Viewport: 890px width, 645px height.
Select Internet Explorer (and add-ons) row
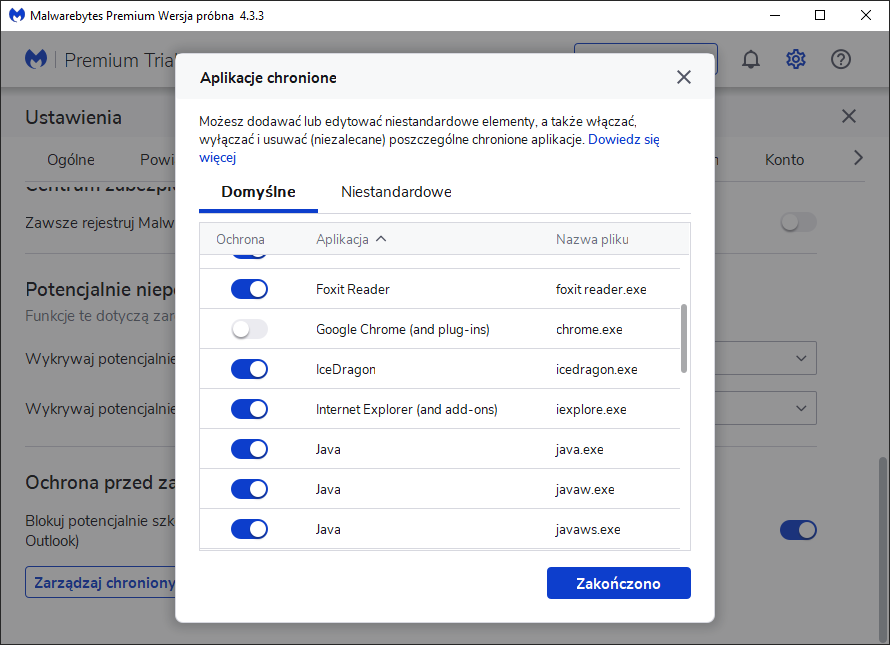click(x=440, y=409)
